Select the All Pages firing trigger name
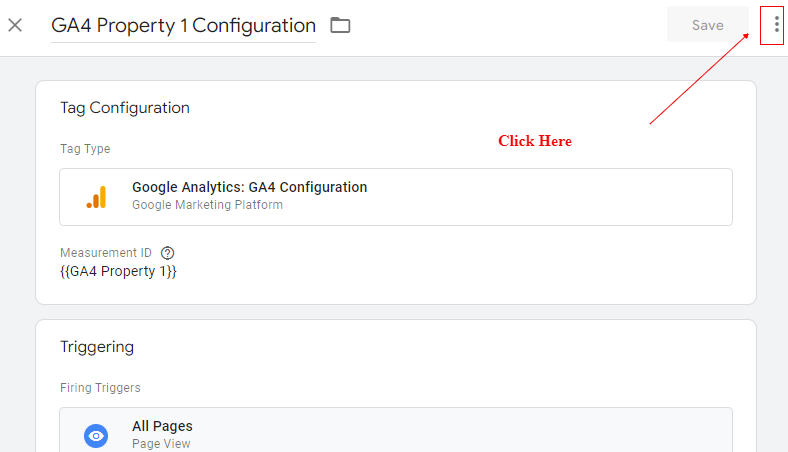Image resolution: width=788 pixels, height=452 pixels. coord(162,426)
